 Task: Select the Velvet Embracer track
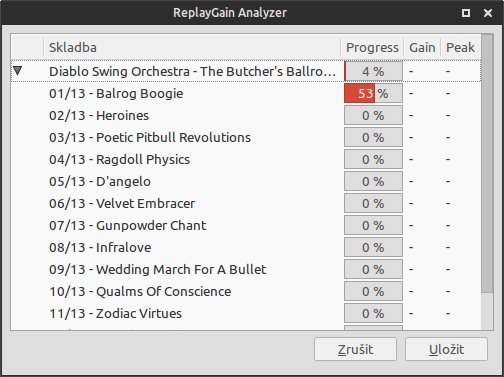[246, 203]
